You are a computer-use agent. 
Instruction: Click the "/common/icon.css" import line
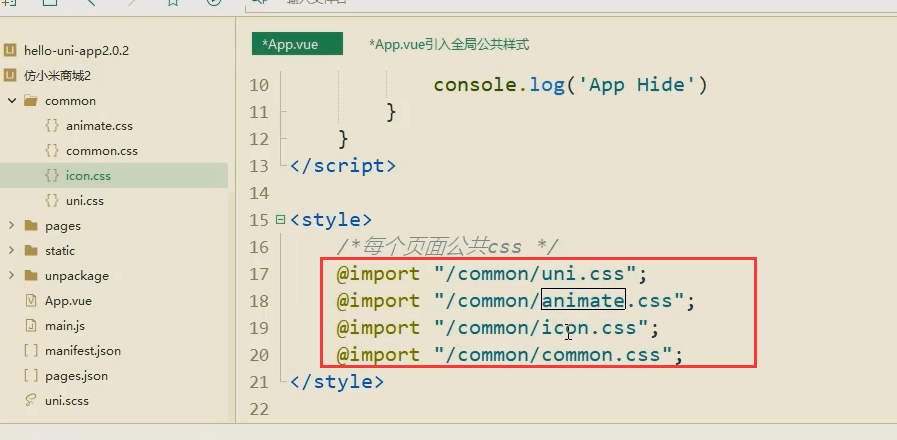498,328
